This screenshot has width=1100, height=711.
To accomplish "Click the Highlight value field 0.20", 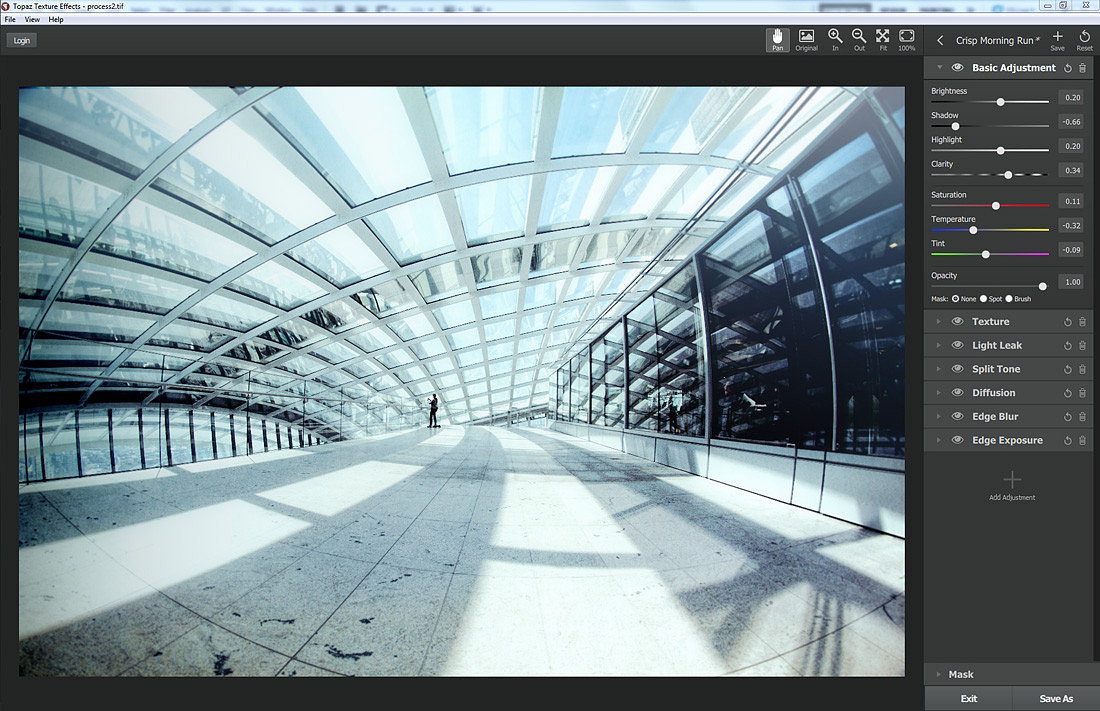I will [x=1071, y=146].
